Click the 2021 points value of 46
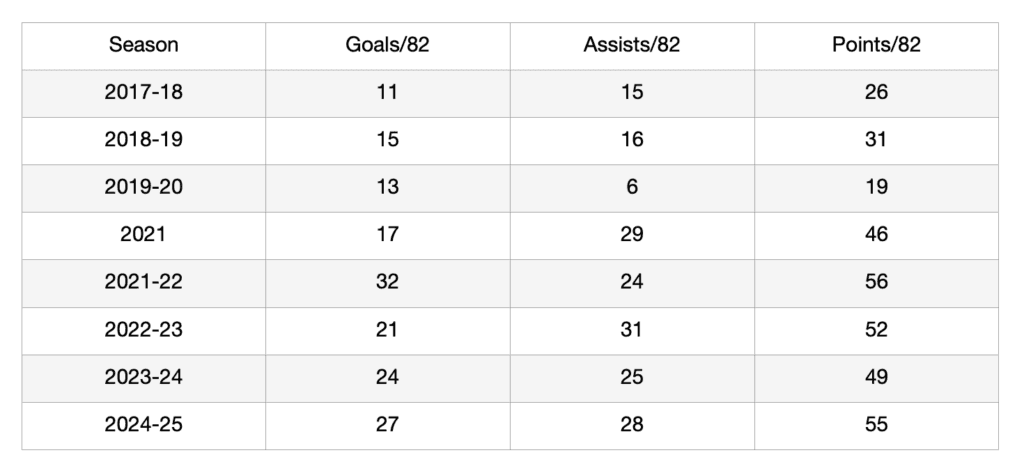The image size is (1024, 471). pyautogui.click(x=876, y=235)
